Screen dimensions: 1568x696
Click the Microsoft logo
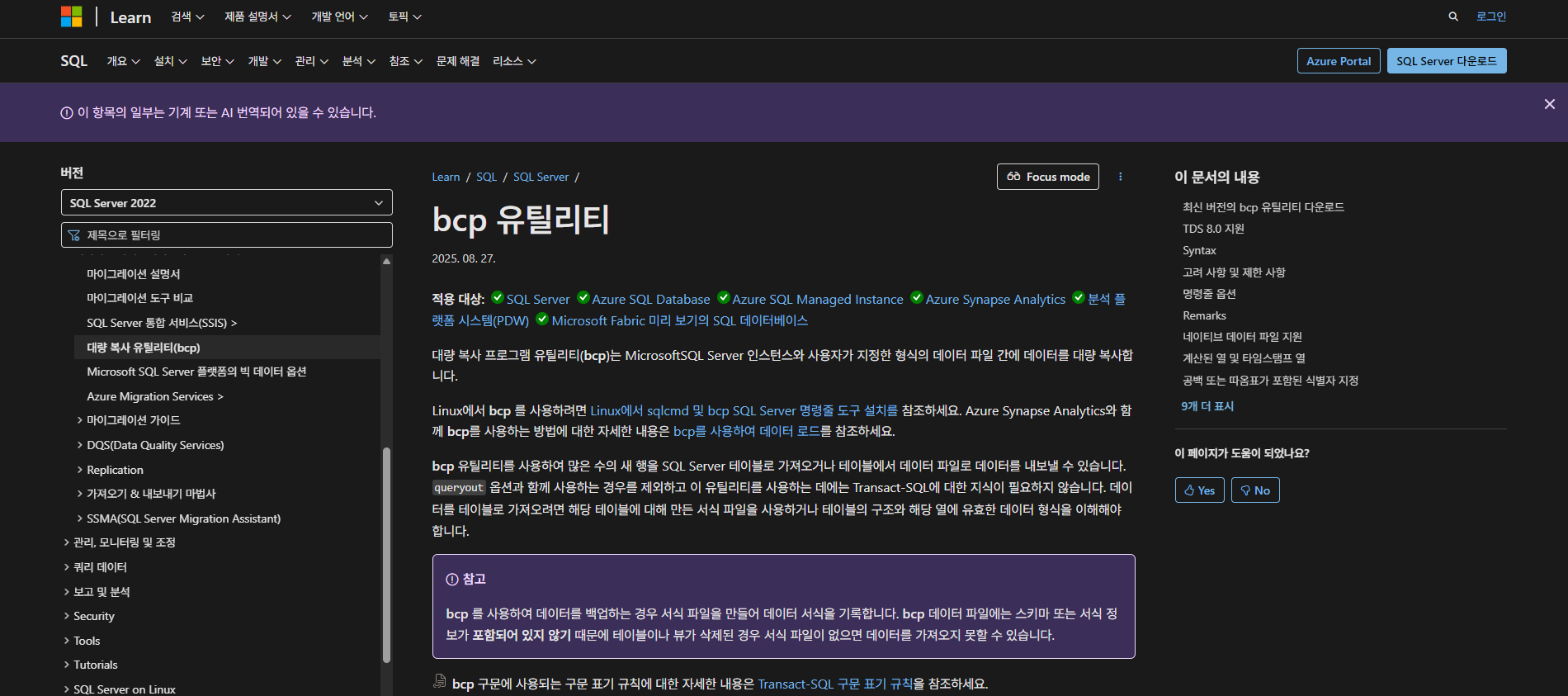point(72,17)
